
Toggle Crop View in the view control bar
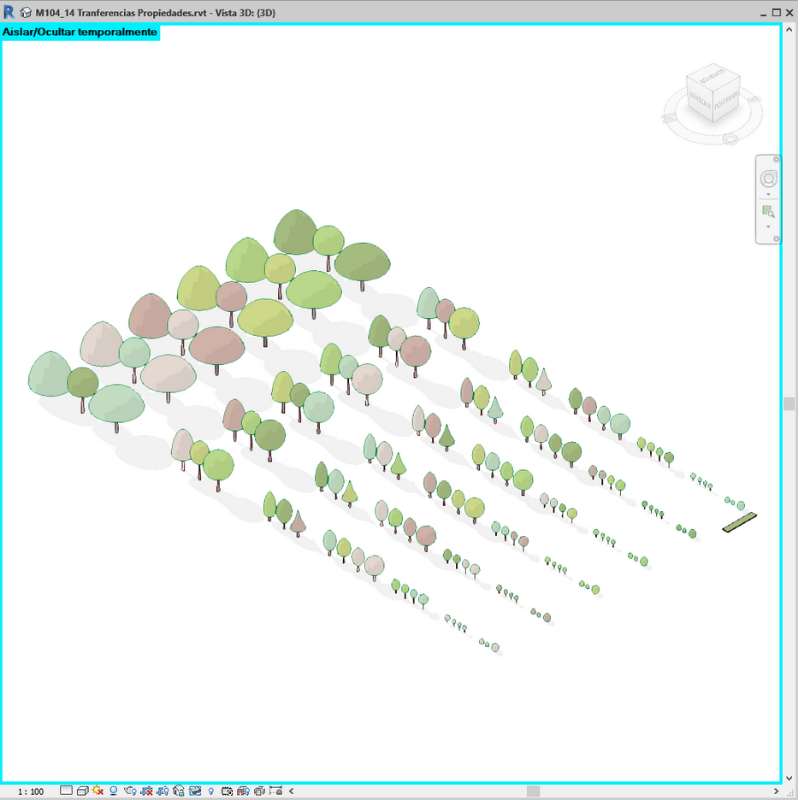(146, 791)
